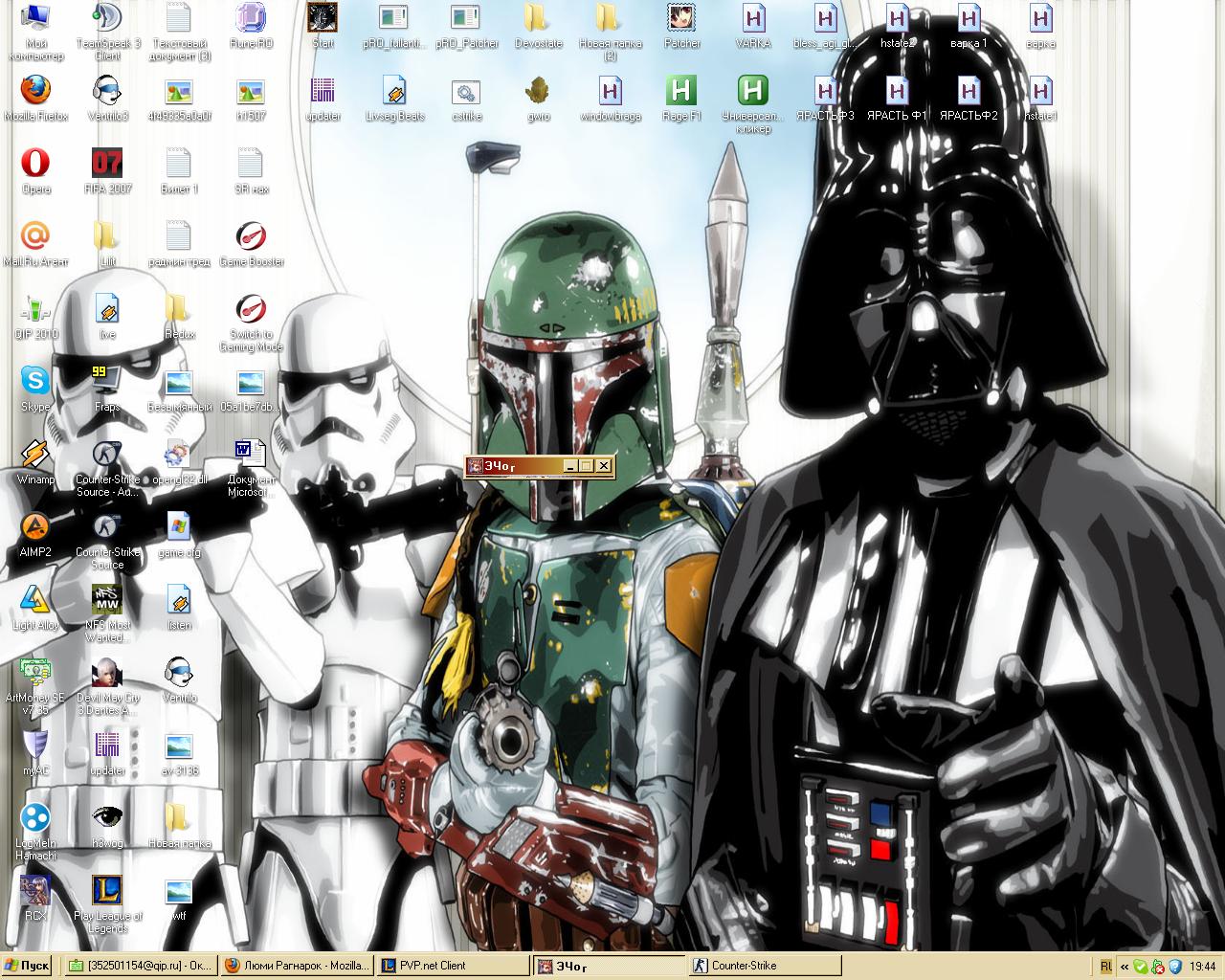Select the game.cfg file icon
This screenshot has width=1225, height=980.
(179, 535)
